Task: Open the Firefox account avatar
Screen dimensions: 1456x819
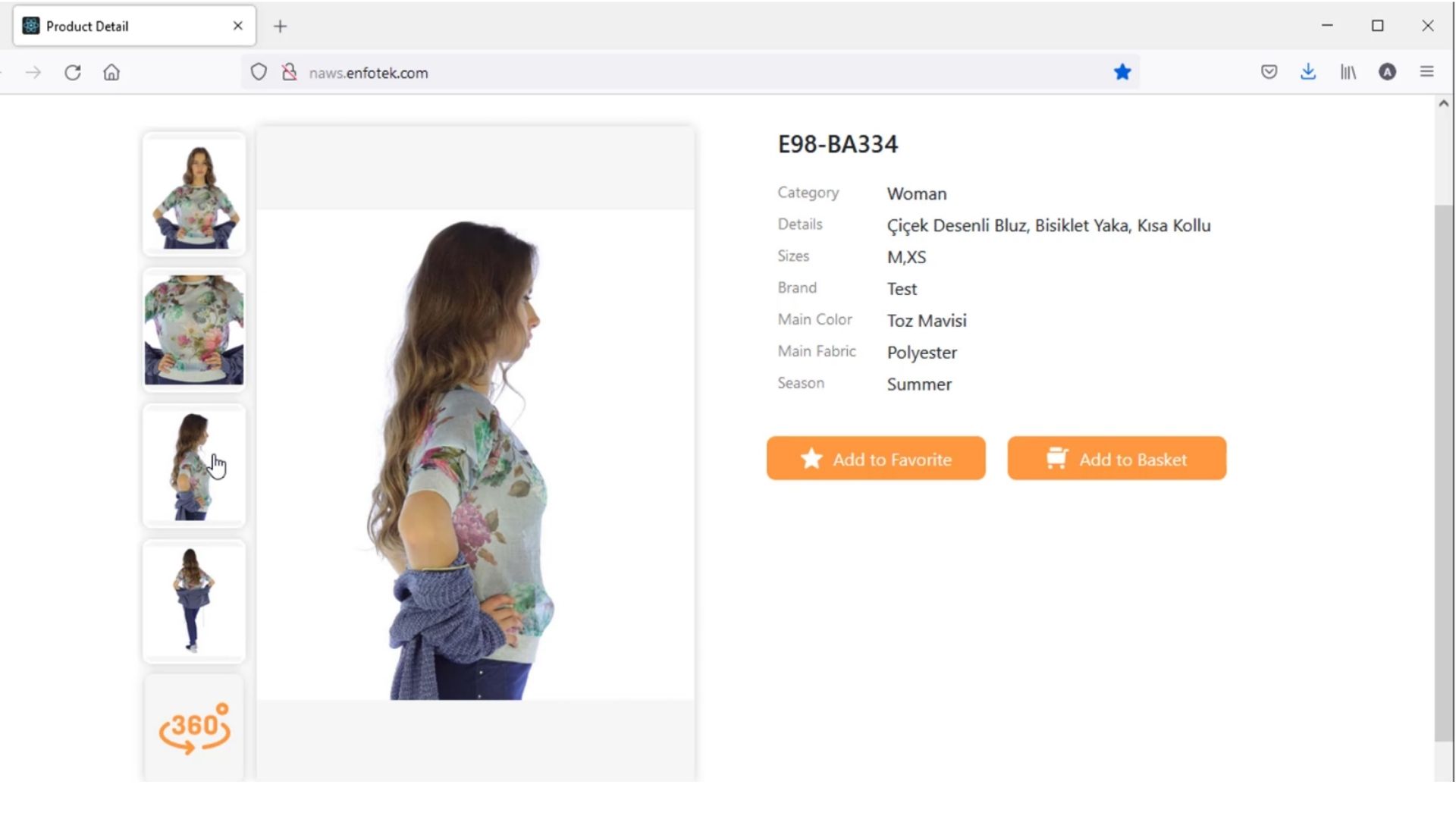Action: 1387,72
